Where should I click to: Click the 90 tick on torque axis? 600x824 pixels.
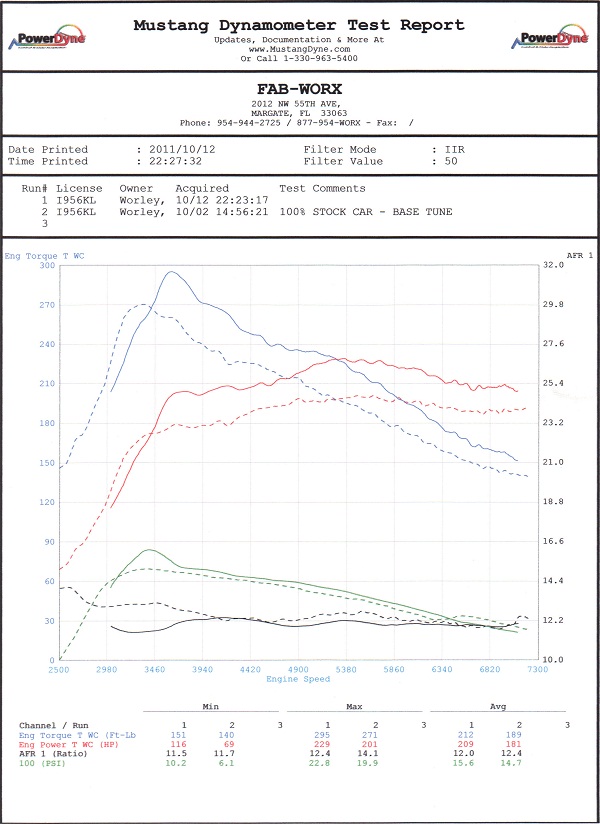(x=49, y=542)
